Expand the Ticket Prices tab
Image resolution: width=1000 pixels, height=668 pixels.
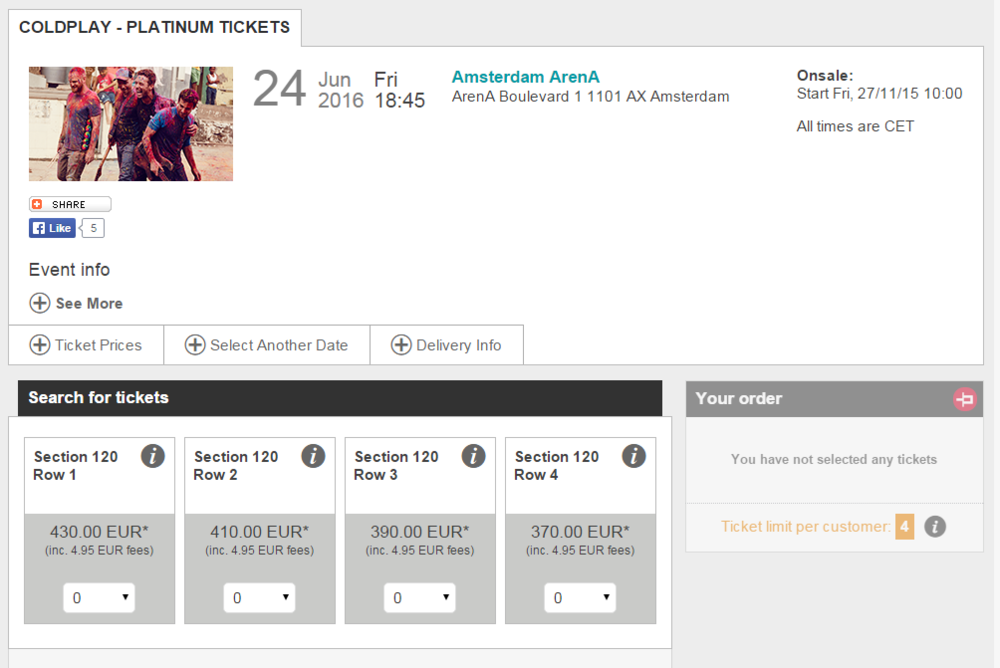click(86, 345)
